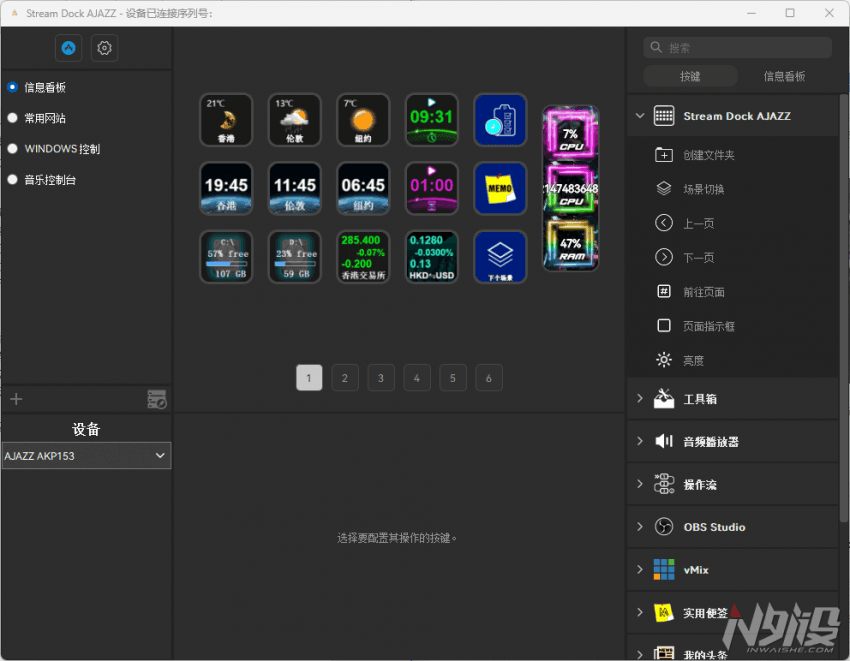Click the 19:45 香港 world time key

[226, 188]
